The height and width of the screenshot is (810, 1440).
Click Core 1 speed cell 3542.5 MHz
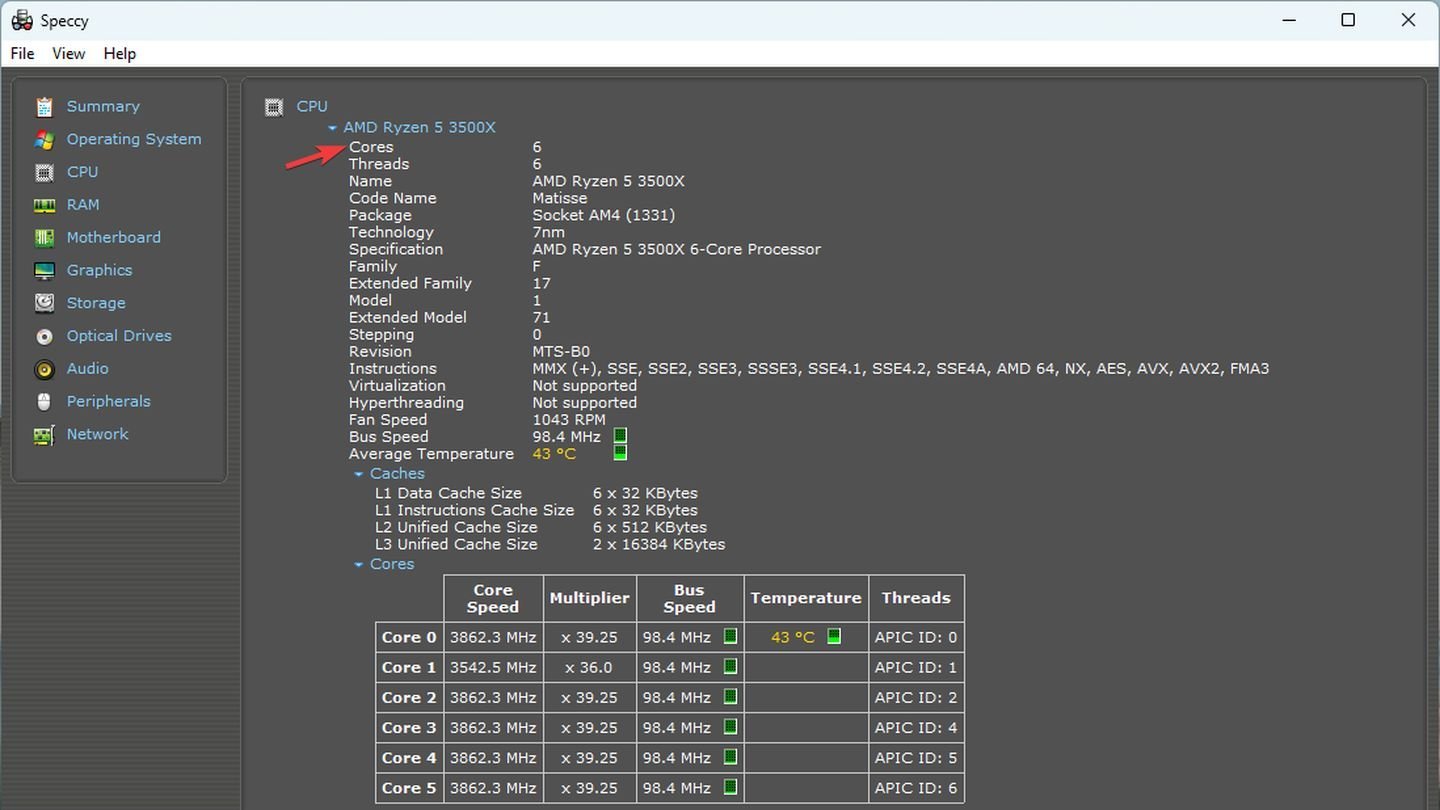click(493, 667)
